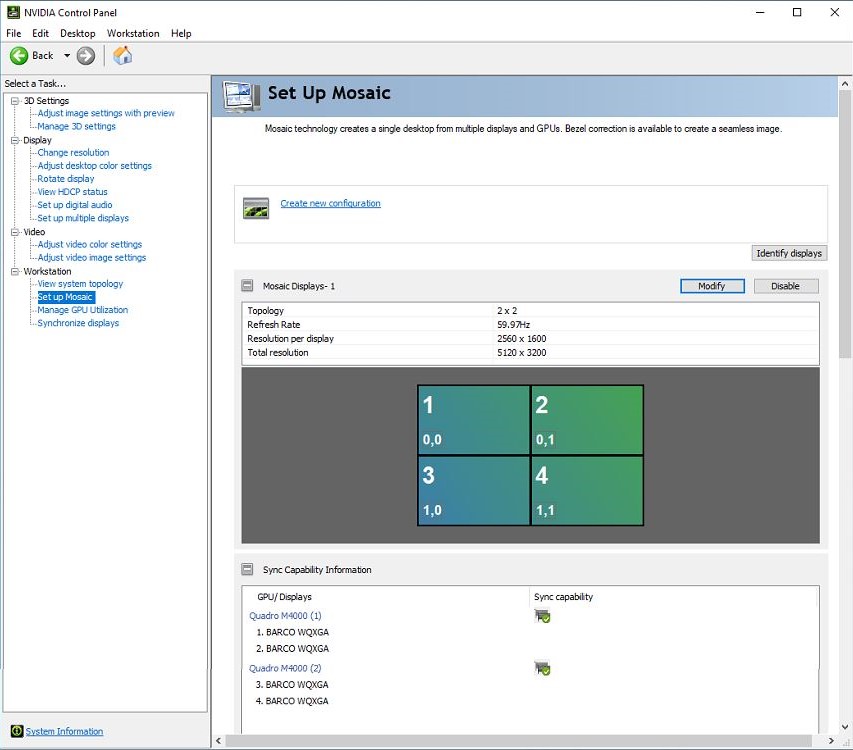Click the Topology value 2 x 2
853x750 pixels.
(x=507, y=311)
